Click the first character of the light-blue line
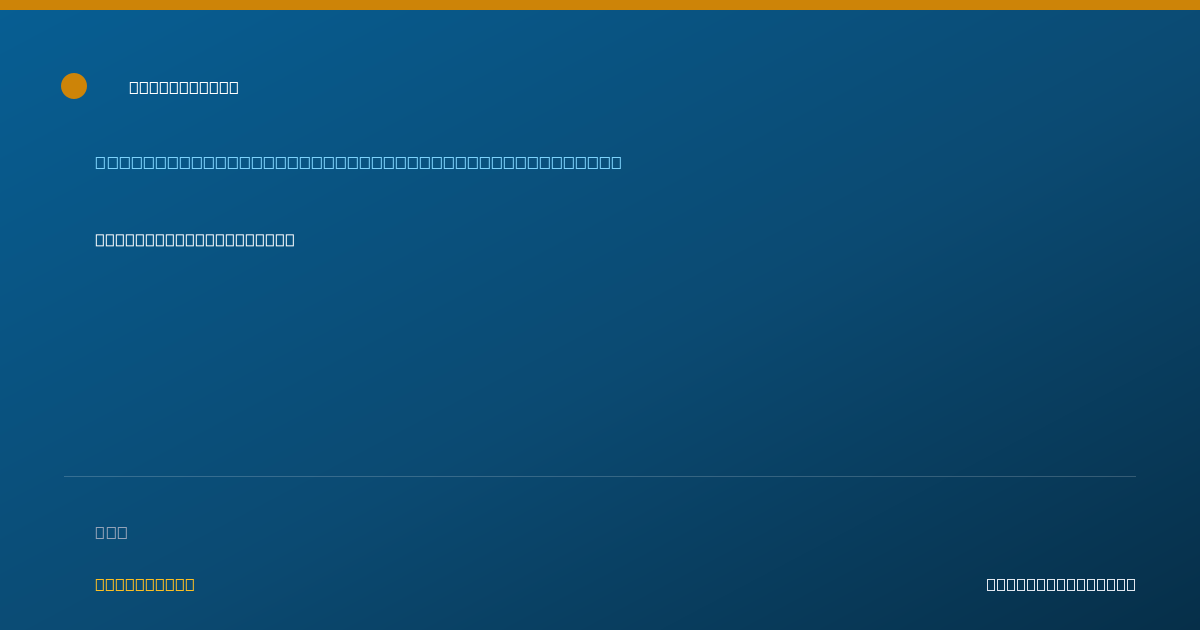 (x=100, y=162)
